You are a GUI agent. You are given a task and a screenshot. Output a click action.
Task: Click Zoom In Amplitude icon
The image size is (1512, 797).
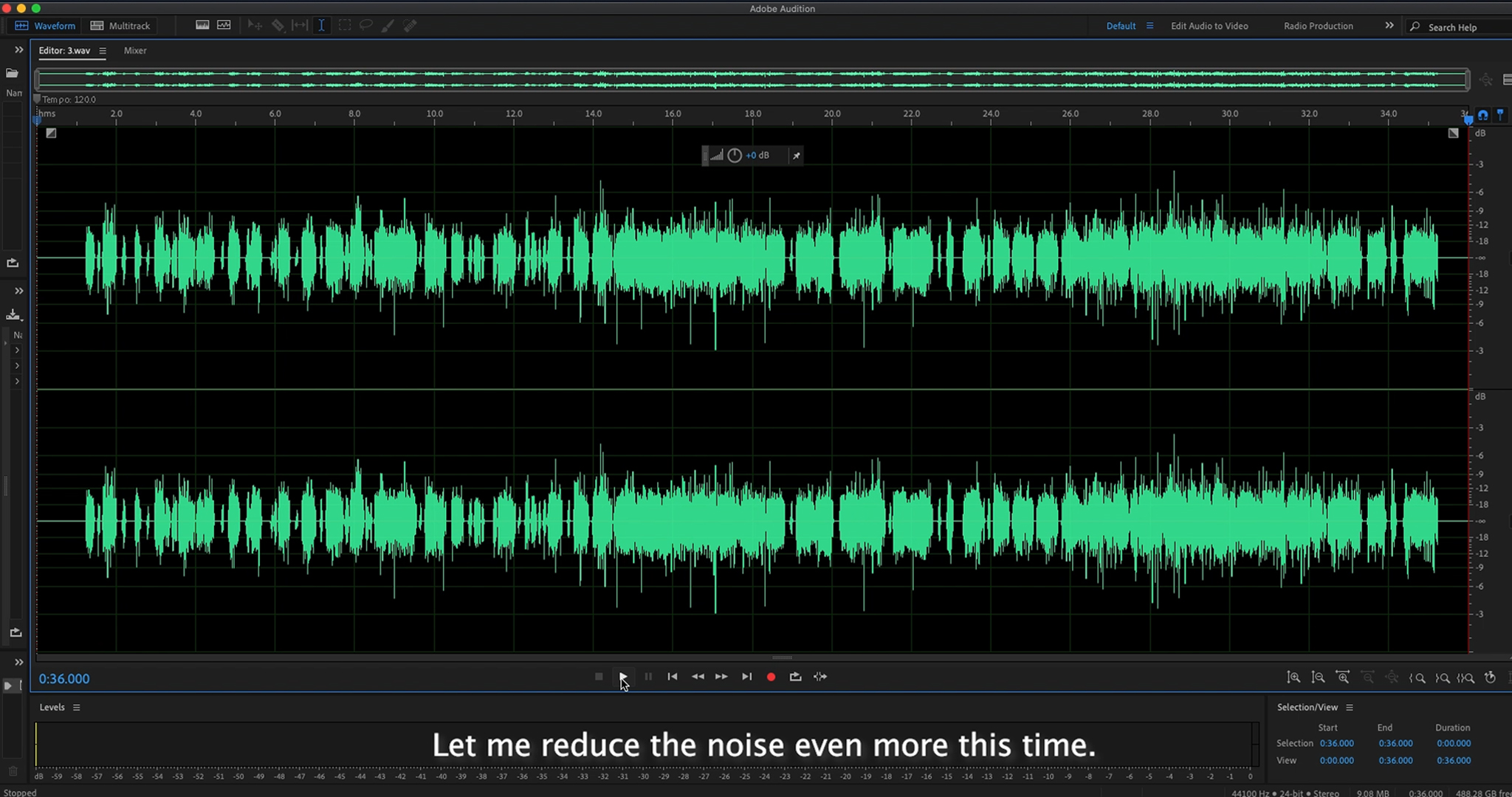pyautogui.click(x=1293, y=677)
